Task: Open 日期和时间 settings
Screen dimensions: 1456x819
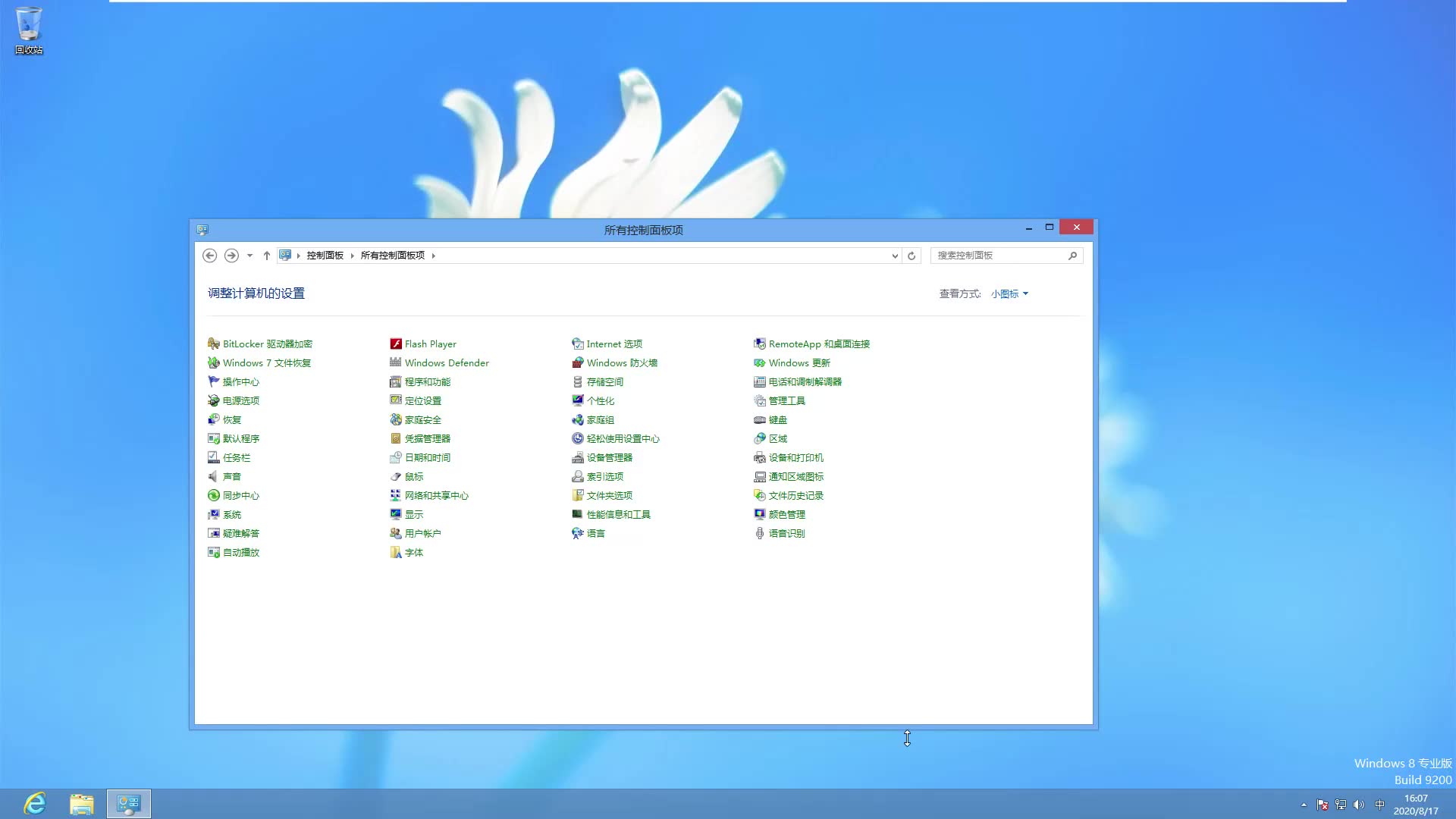Action: click(427, 457)
